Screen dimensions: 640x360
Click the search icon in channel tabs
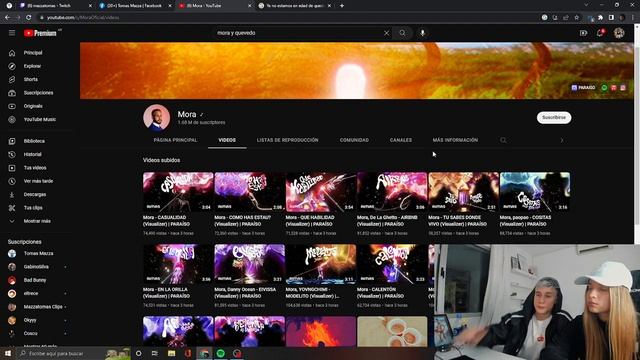pos(503,140)
